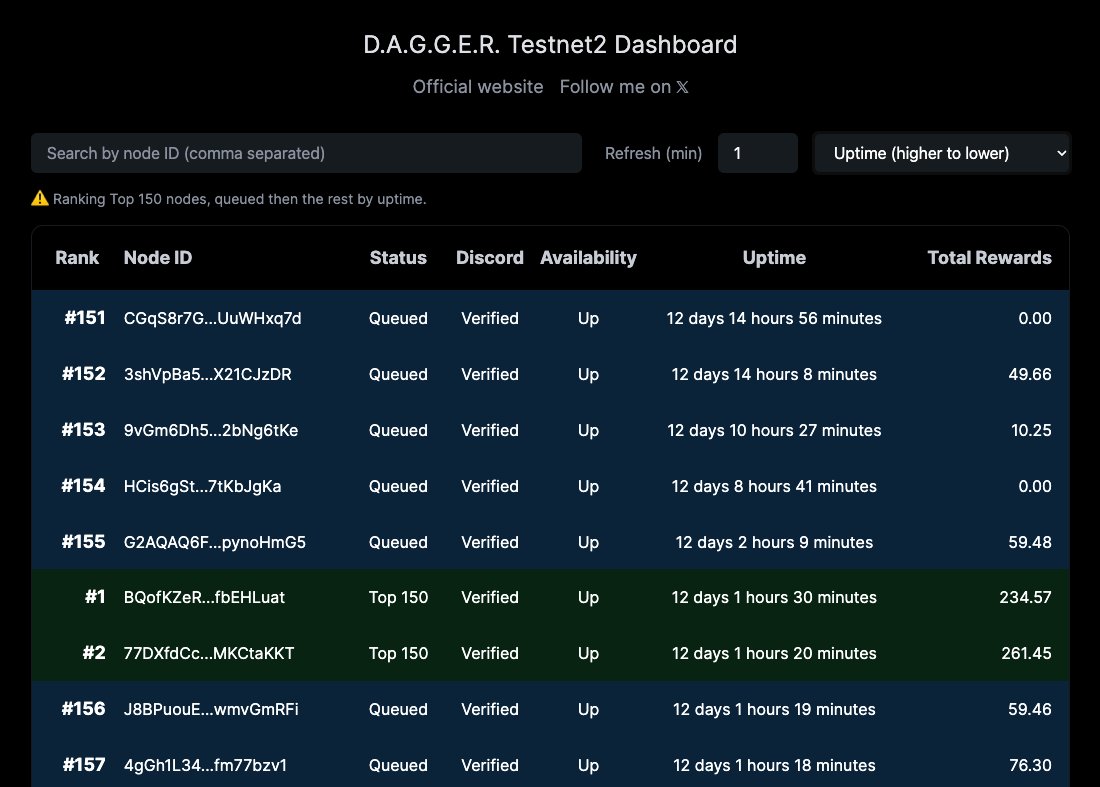
Task: Click the "Follow me on X" link
Action: coord(623,87)
